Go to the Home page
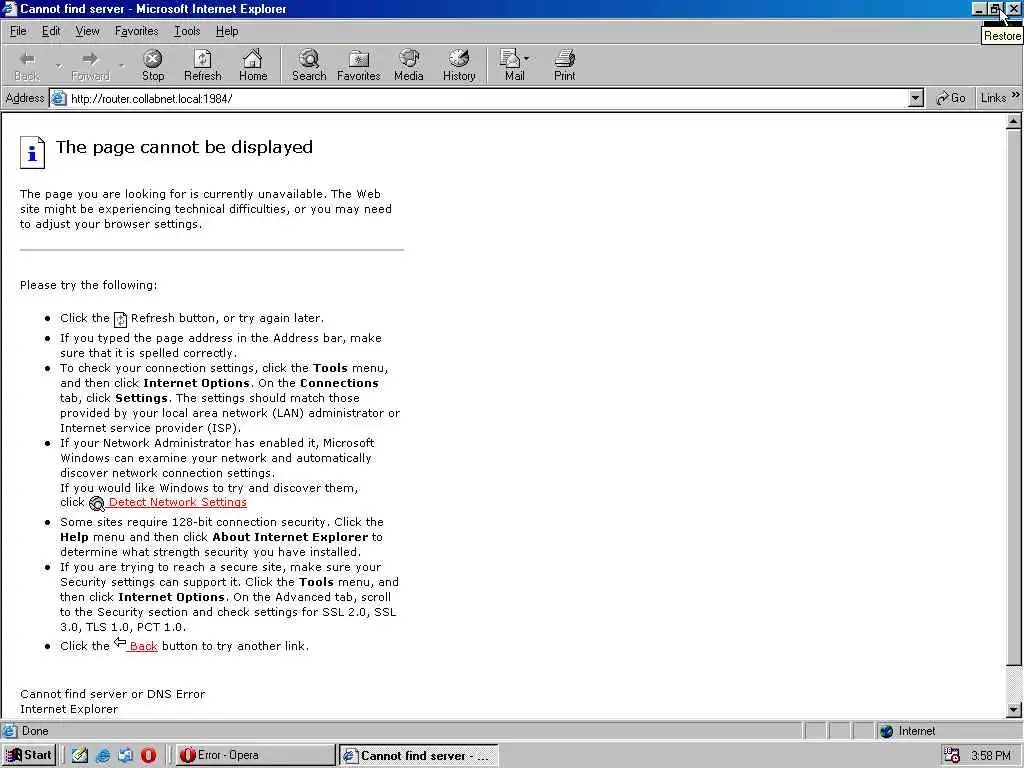Viewport: 1024px width, 768px height. coord(253,65)
